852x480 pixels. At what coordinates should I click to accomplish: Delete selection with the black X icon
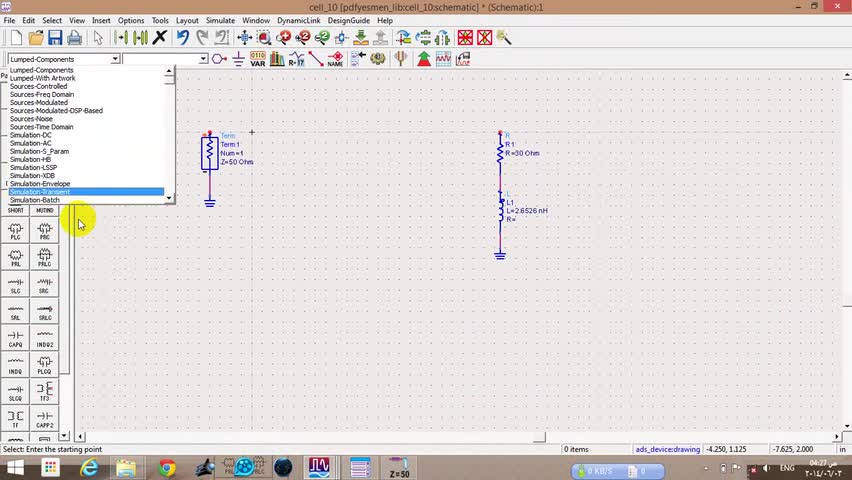tap(159, 38)
